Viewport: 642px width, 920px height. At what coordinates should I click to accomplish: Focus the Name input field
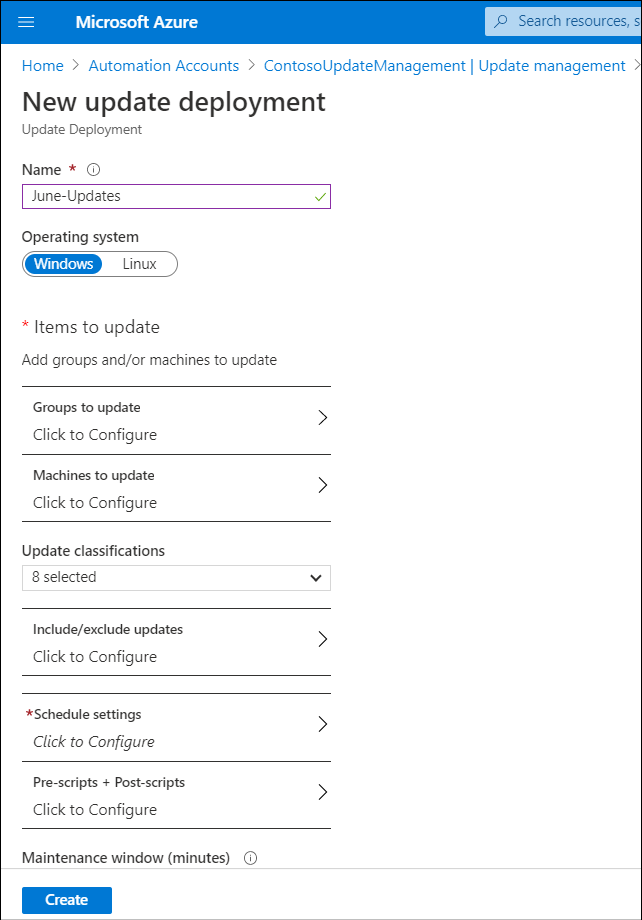click(176, 197)
